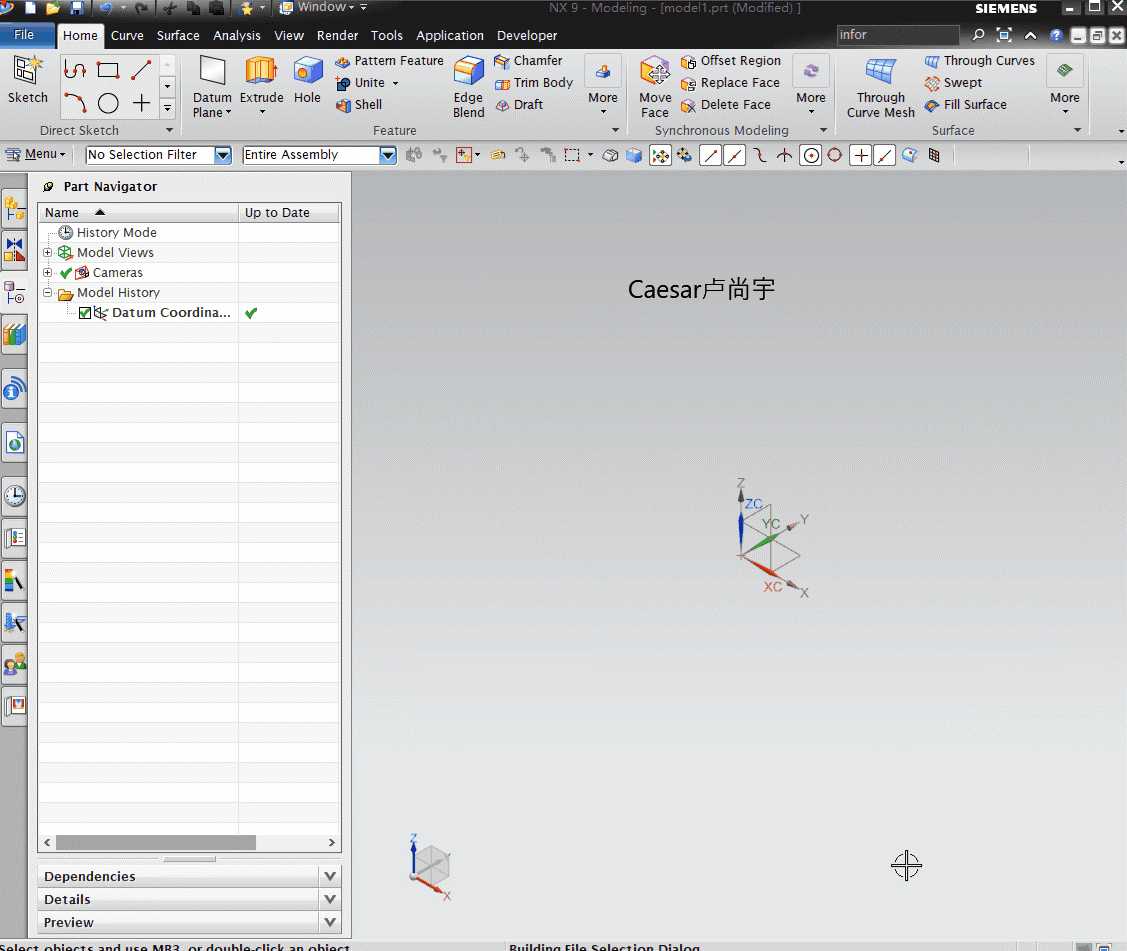Open the Unite dropdown arrow
This screenshot has height=951, width=1127.
click(x=395, y=83)
